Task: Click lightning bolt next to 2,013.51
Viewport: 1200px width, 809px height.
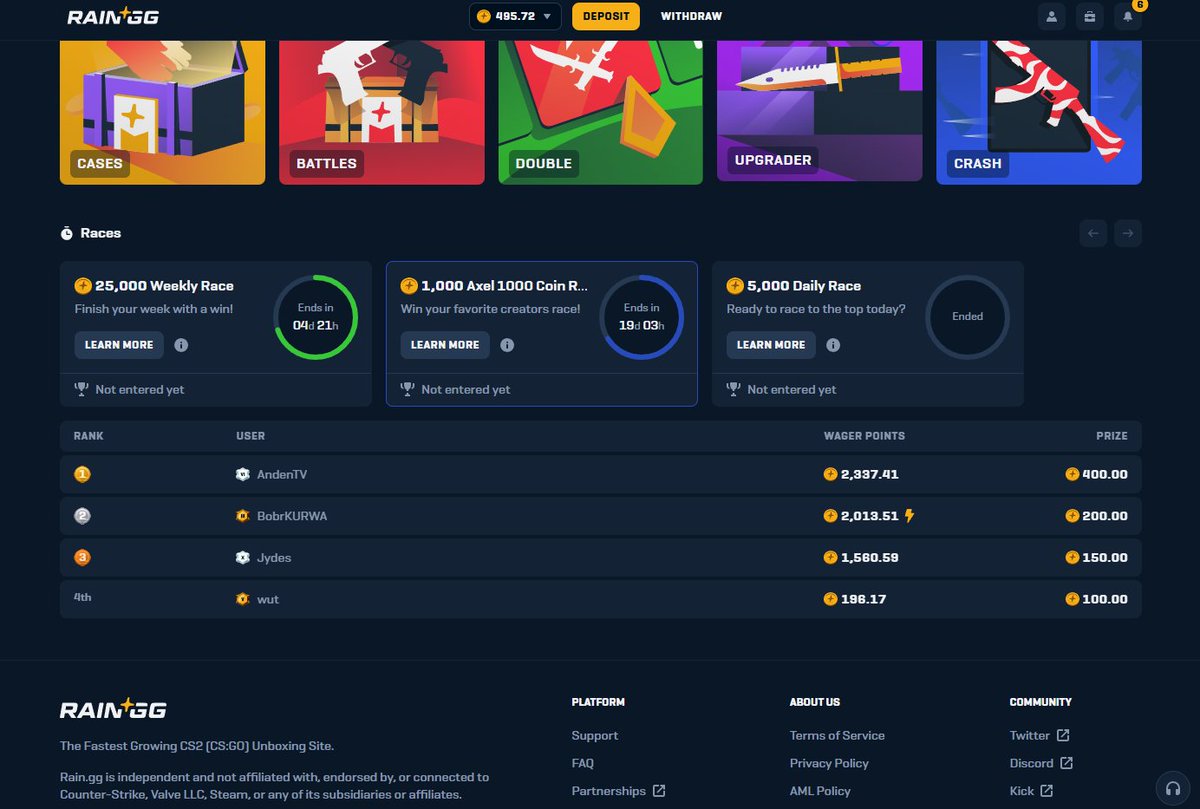Action: pyautogui.click(x=909, y=516)
